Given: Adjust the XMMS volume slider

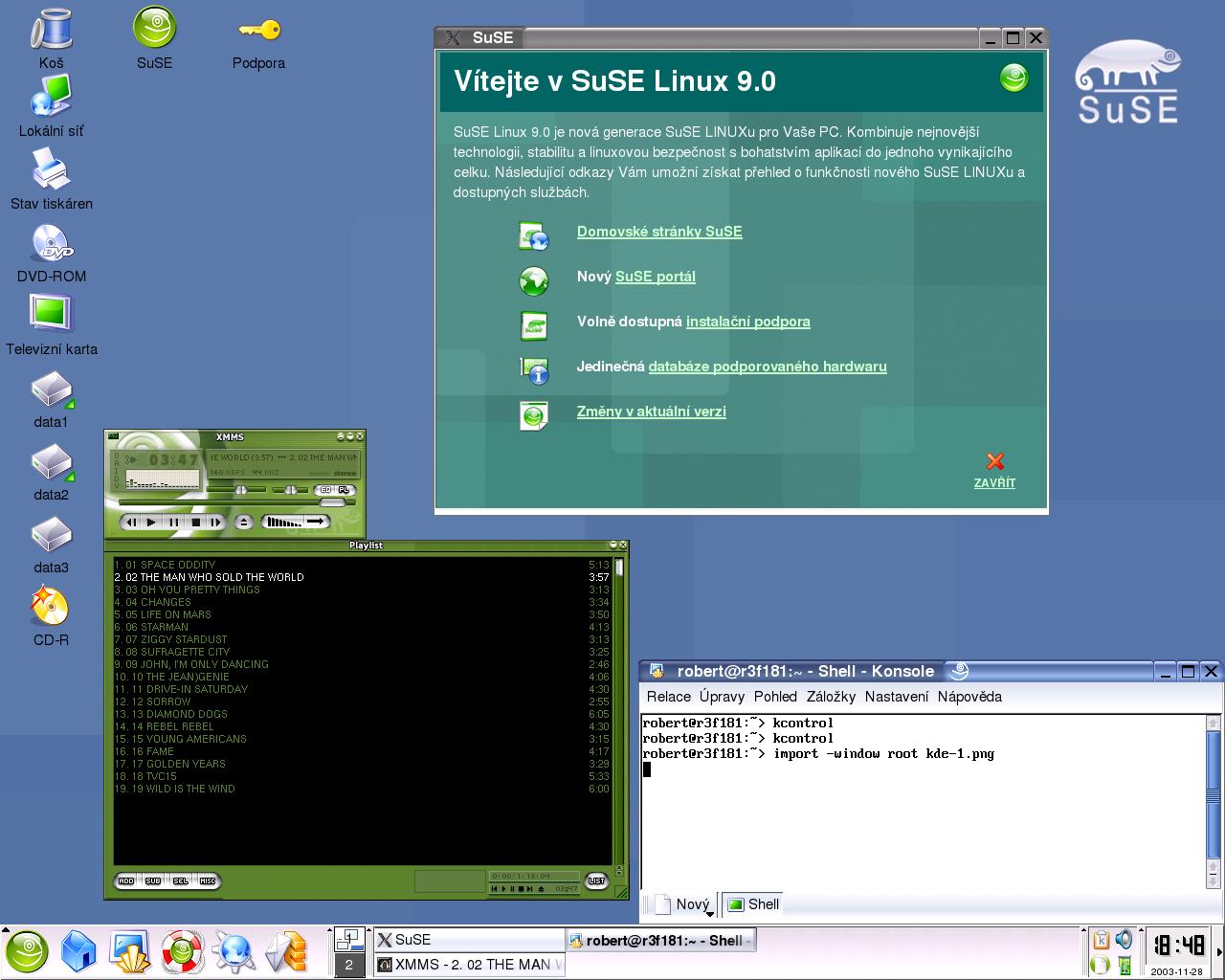Looking at the screenshot, I should pos(236,489).
